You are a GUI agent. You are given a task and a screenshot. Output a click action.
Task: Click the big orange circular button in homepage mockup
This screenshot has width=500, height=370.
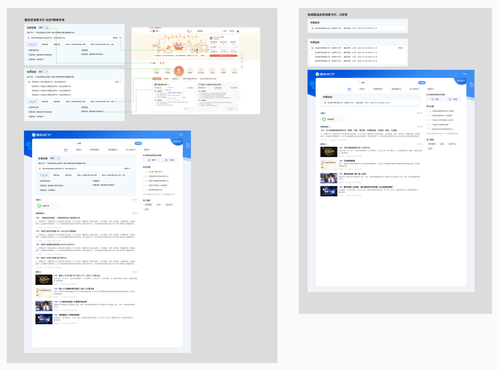point(179,71)
